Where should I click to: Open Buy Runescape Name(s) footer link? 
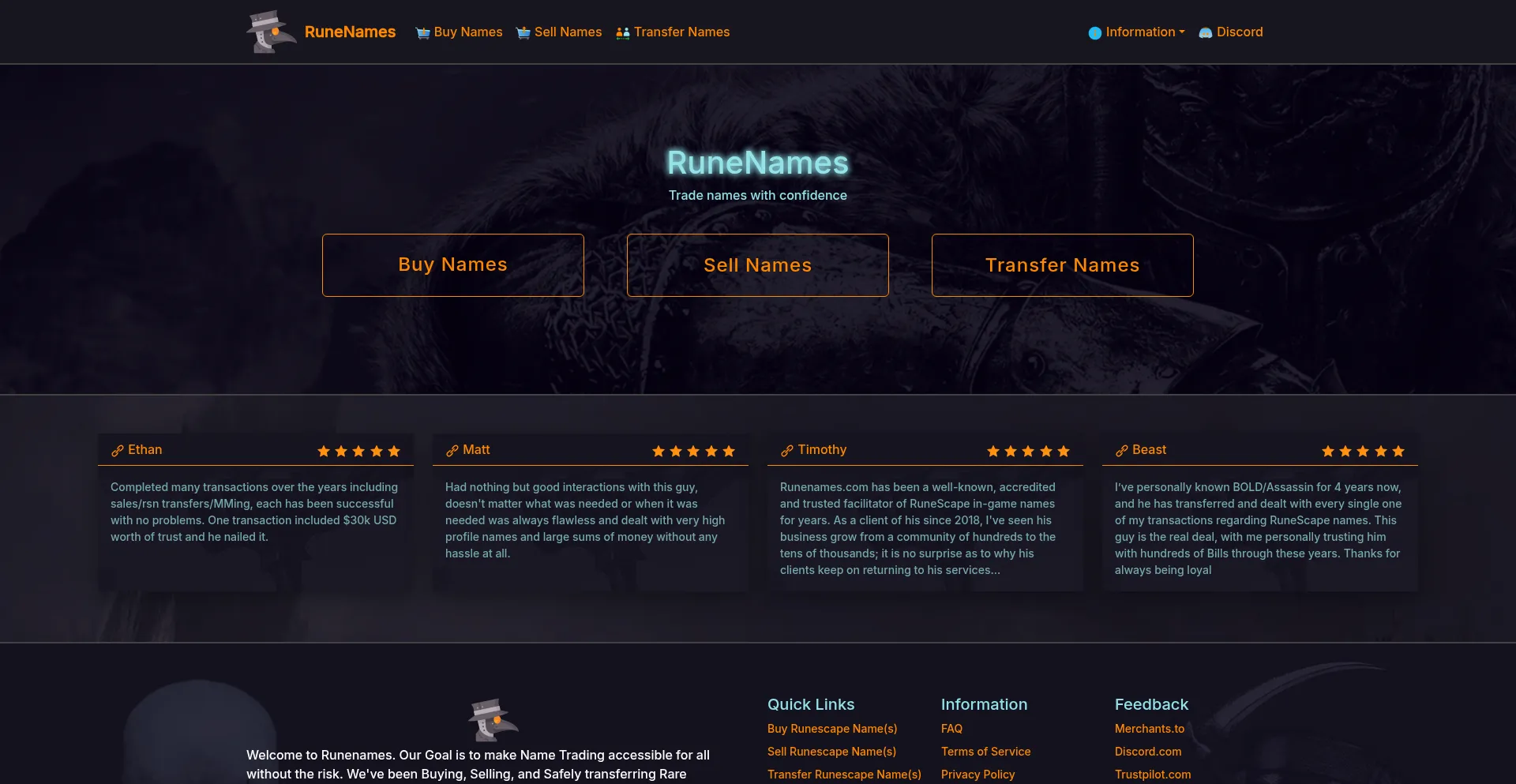[x=832, y=729]
